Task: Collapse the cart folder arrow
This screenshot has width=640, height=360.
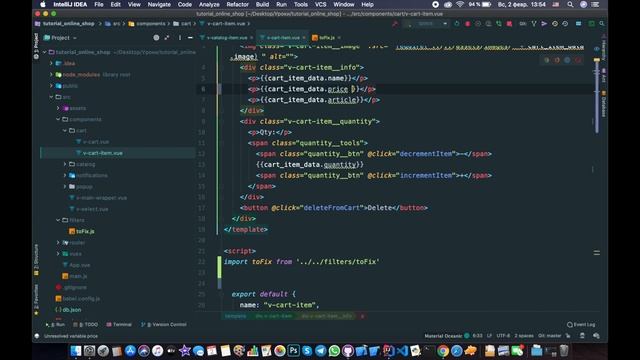Action: click(64, 131)
